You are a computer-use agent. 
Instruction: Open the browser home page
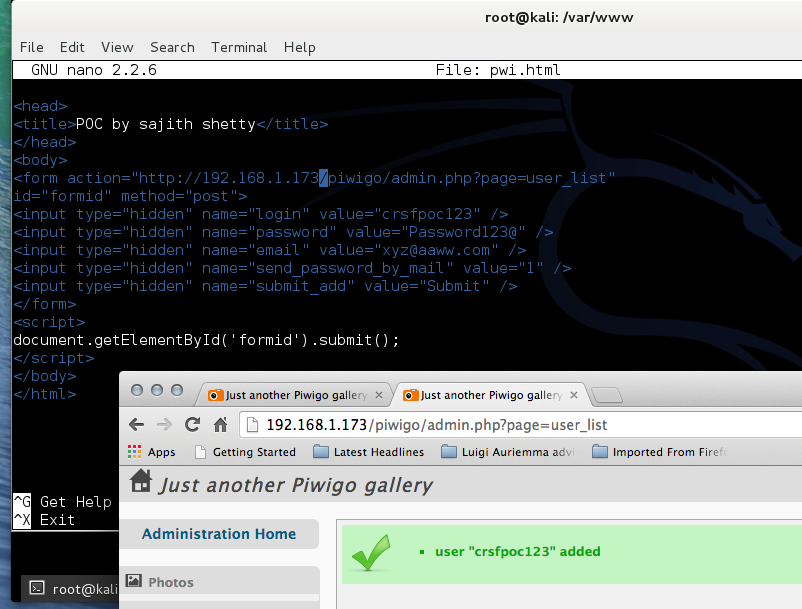click(220, 424)
